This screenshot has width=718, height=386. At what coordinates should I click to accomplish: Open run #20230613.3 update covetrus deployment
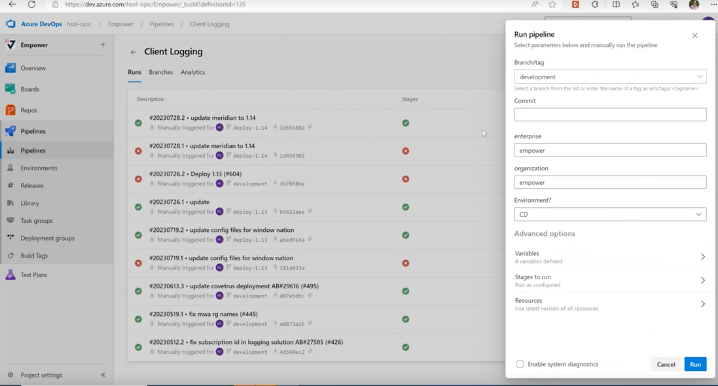[x=234, y=286]
